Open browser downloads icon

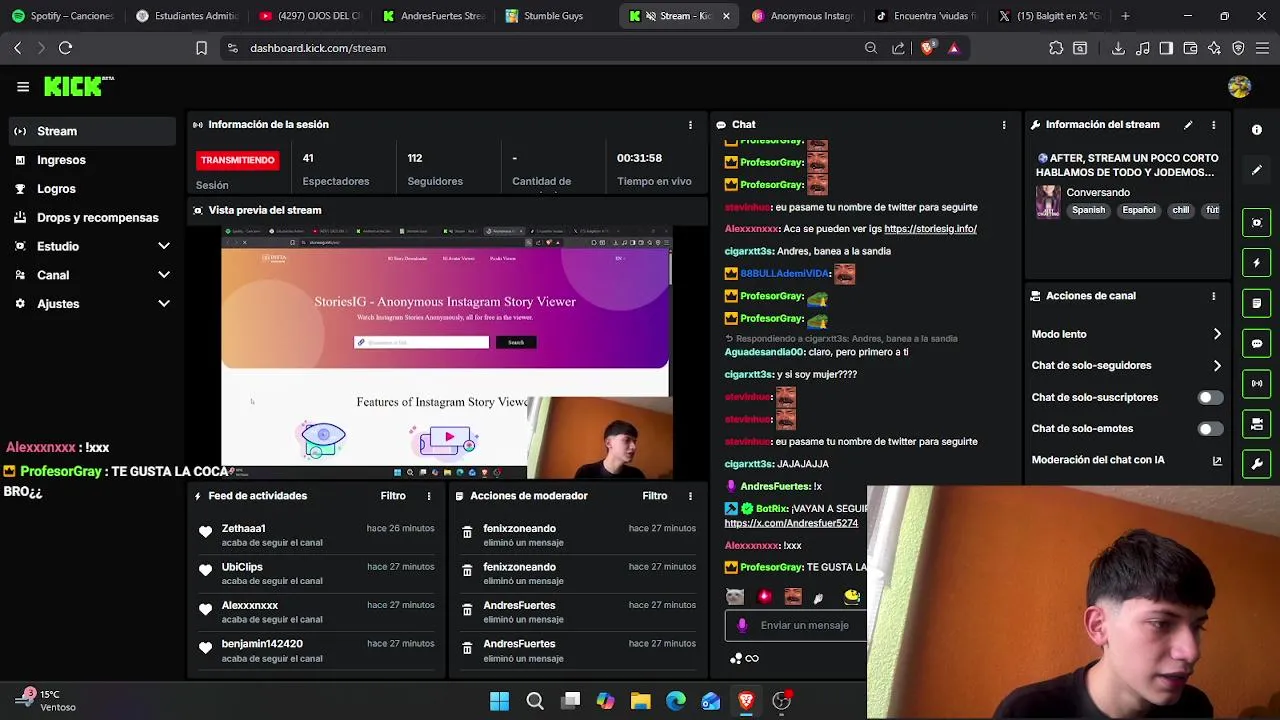coord(1118,48)
